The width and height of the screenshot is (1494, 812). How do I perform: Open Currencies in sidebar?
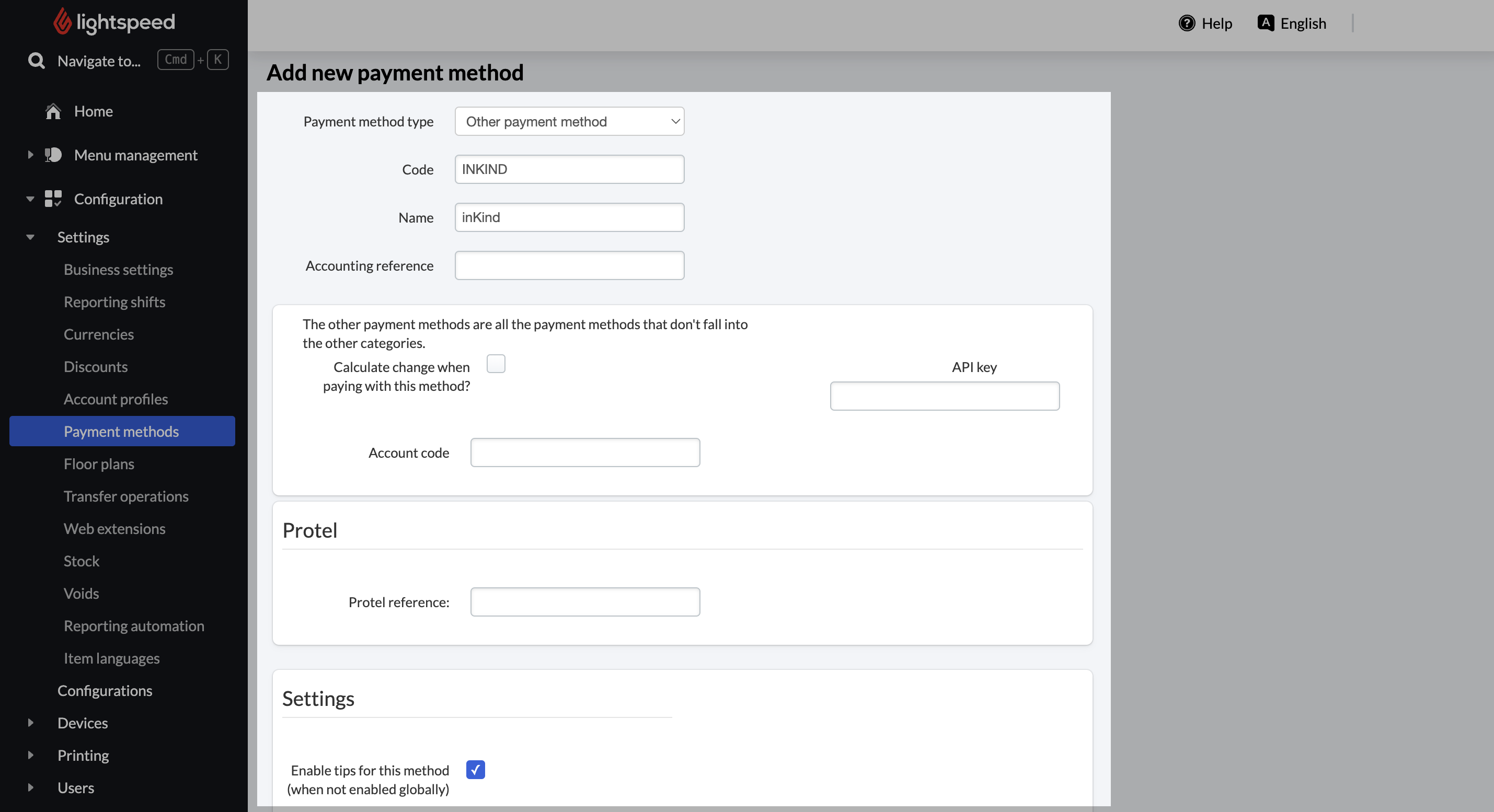[99, 334]
